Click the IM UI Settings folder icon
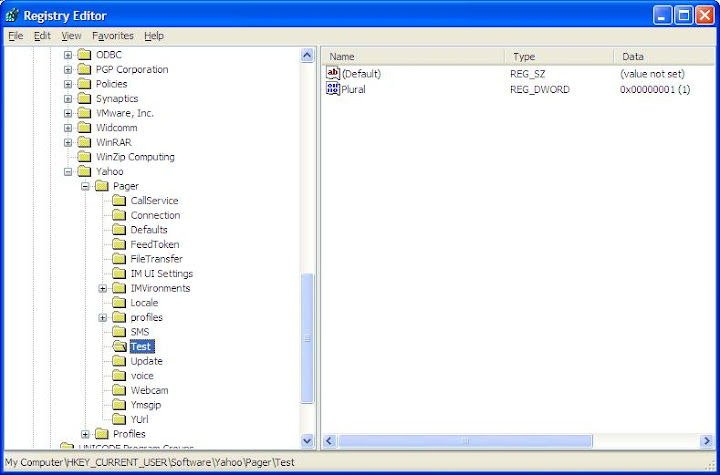 tap(119, 273)
